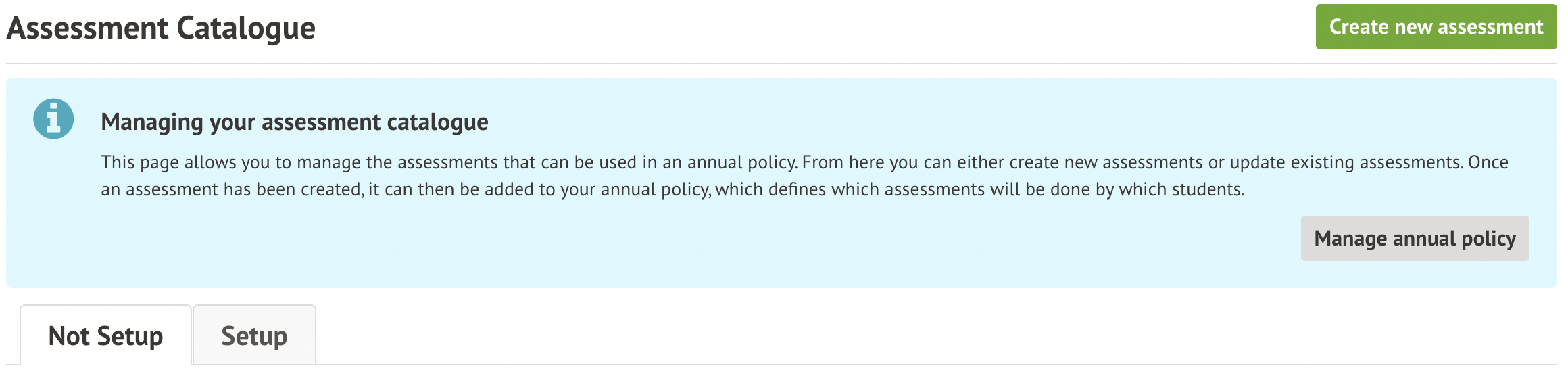Screen dimensions: 1568x372
Task: Select the Not Setup tab
Action: pyautogui.click(x=105, y=336)
